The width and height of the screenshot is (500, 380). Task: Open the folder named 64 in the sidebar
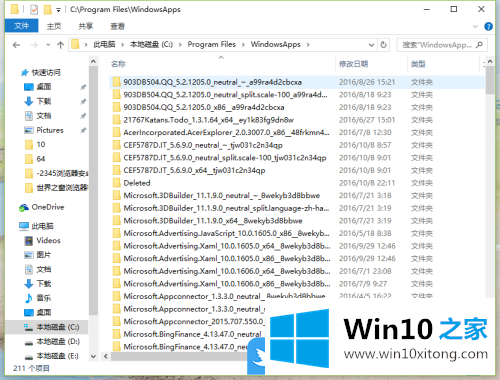[x=41, y=159]
